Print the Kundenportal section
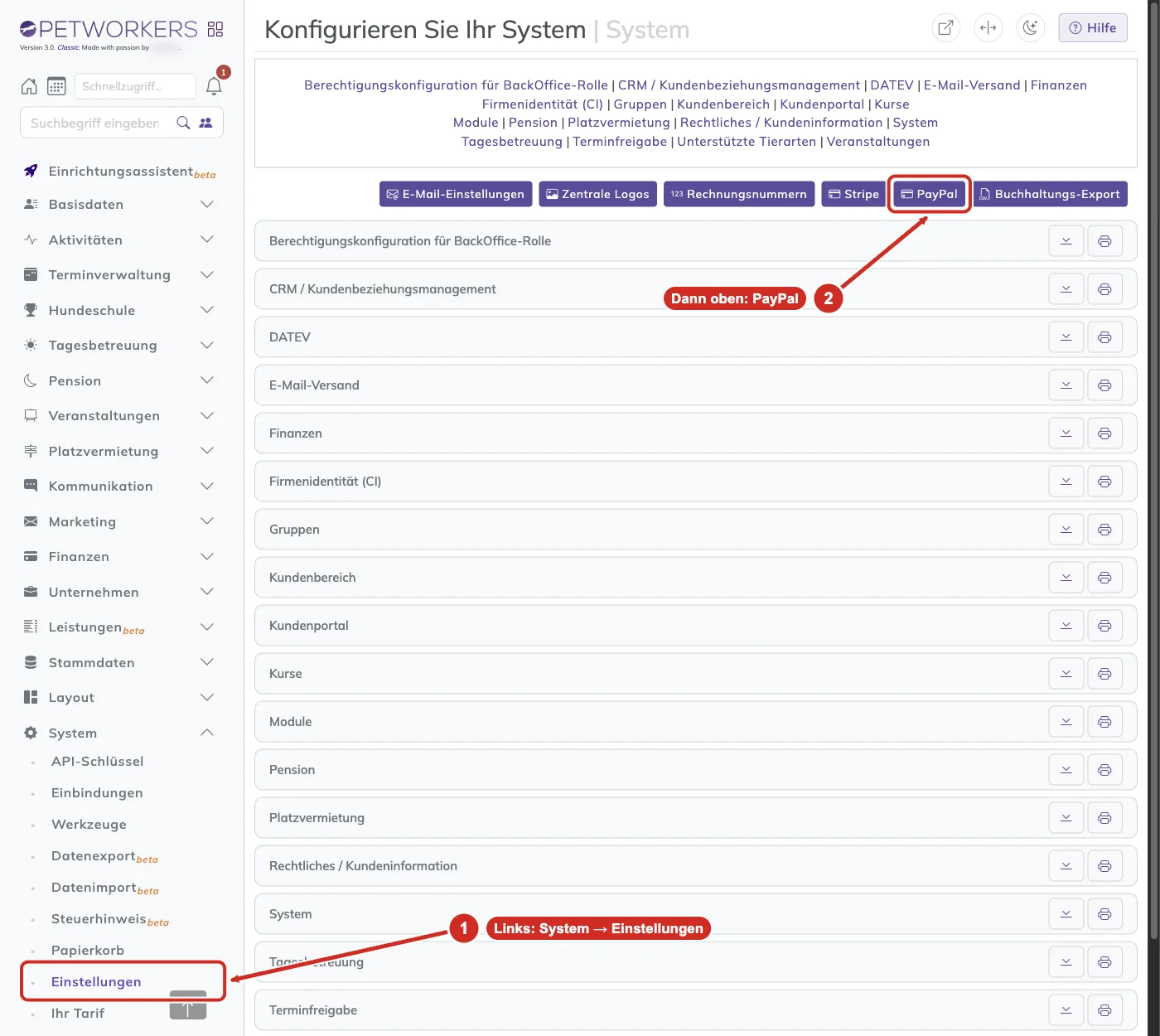 (1104, 626)
